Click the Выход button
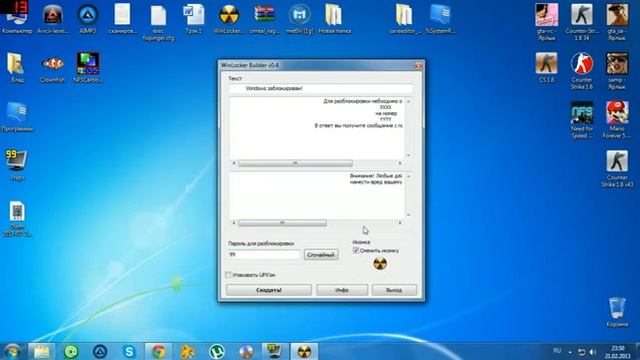The width and height of the screenshot is (640, 360). (394, 290)
